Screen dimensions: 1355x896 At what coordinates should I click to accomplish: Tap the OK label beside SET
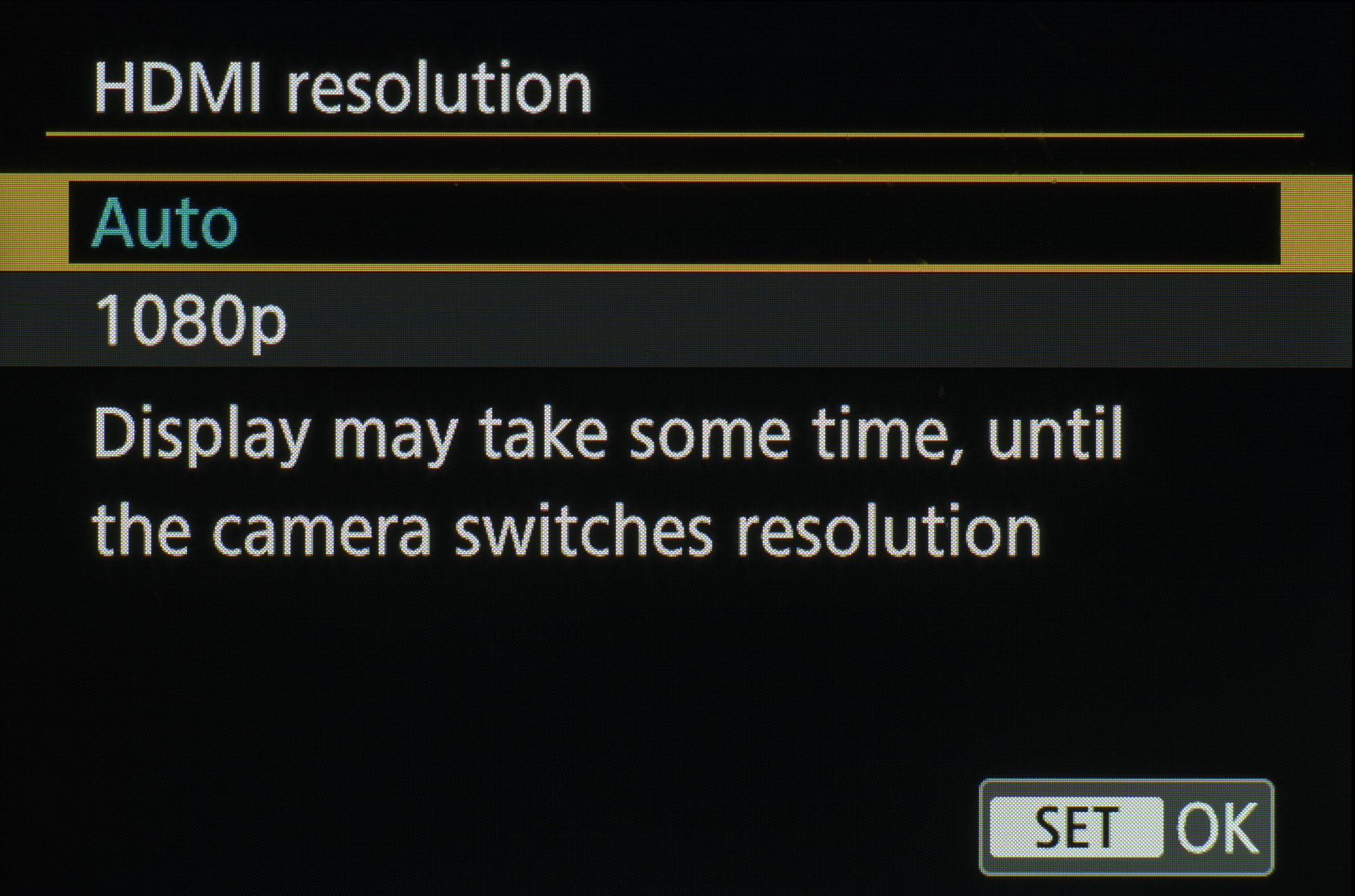pos(1217,827)
